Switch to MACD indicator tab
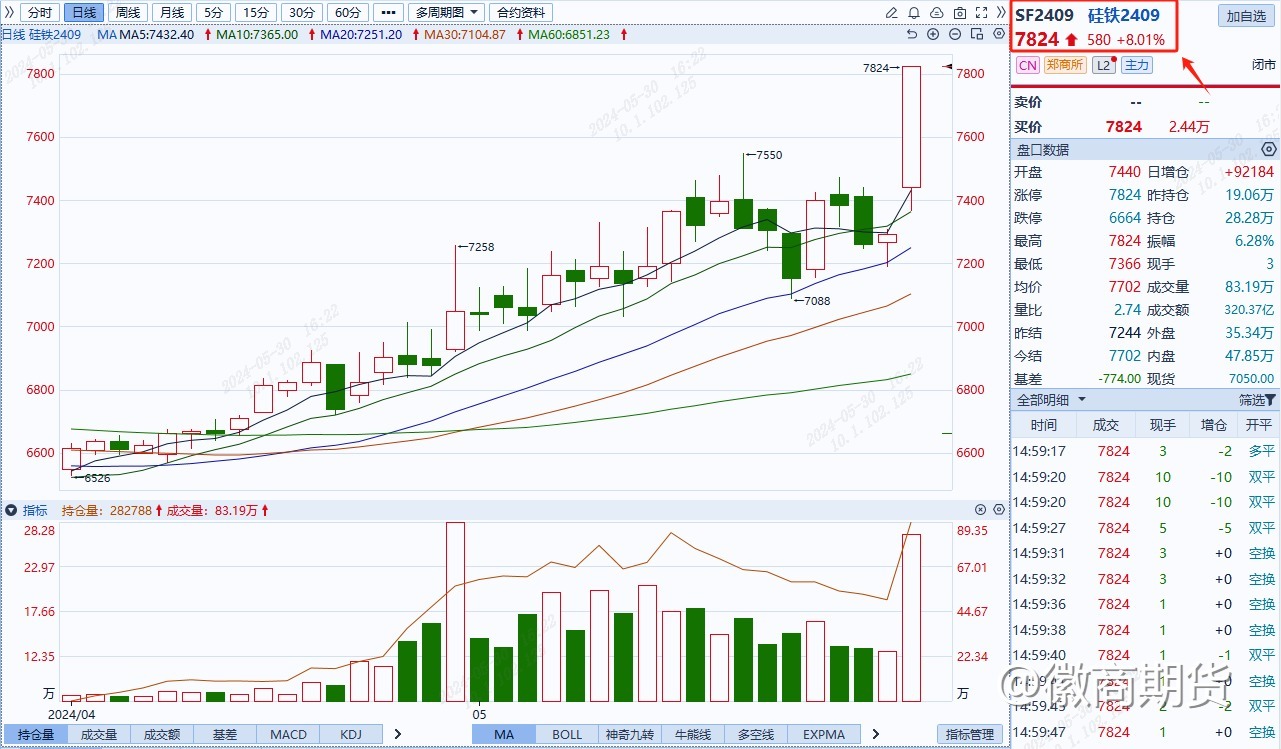Image resolution: width=1281 pixels, height=749 pixels. 288,735
